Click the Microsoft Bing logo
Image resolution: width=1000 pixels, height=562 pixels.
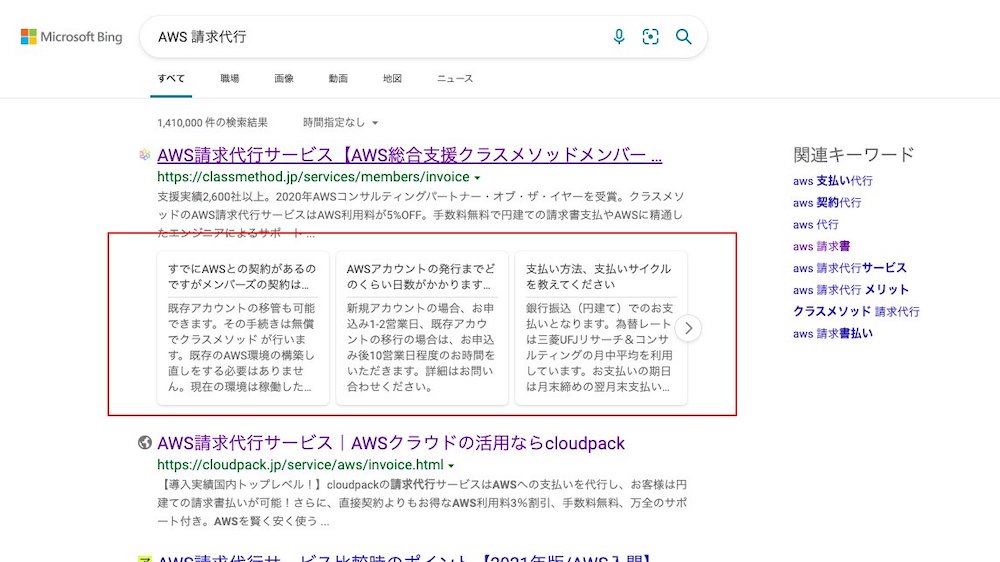click(72, 37)
